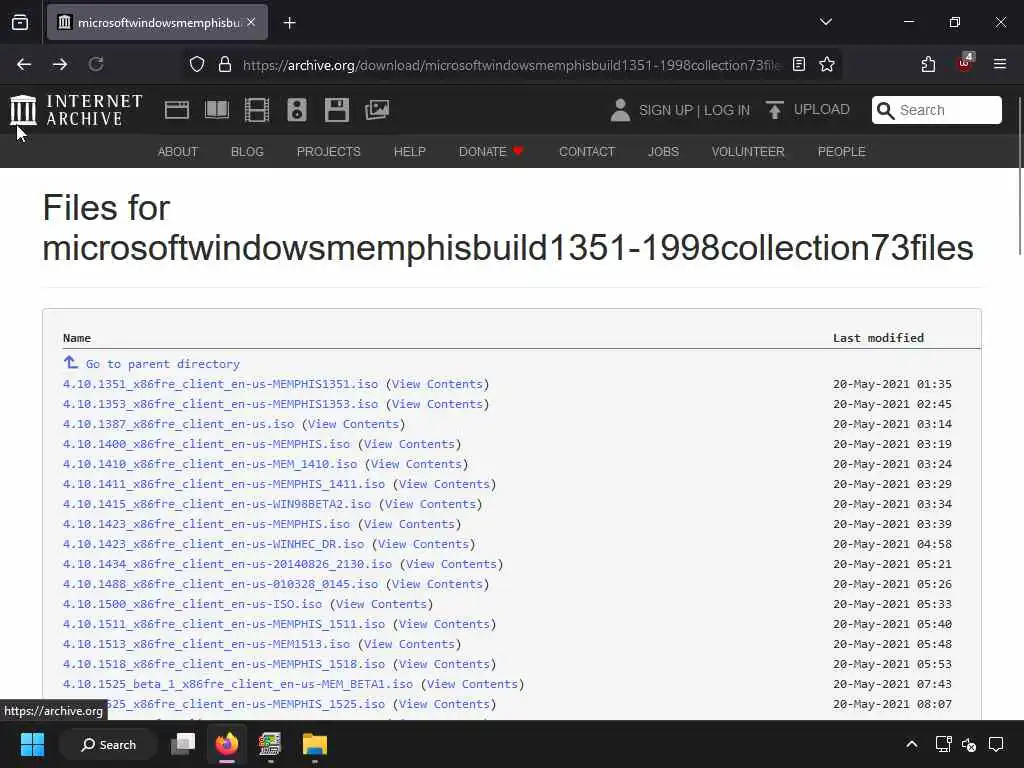
Task: Click the user avatar icon
Action: 620,110
